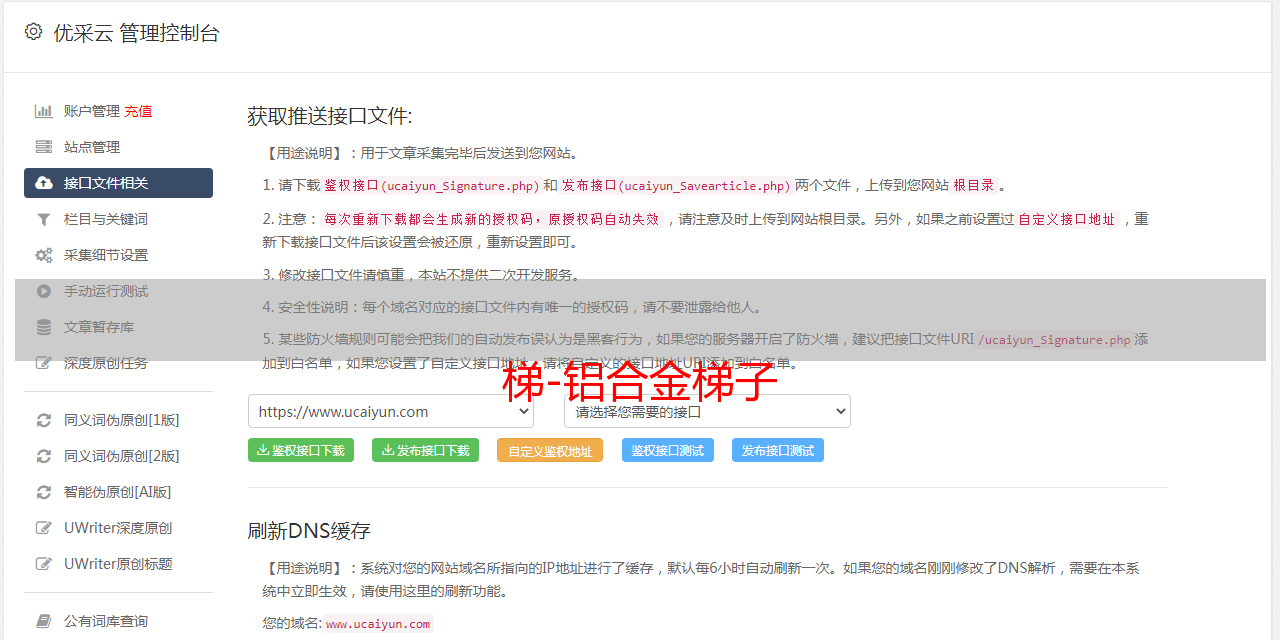Click the blue 鉴权接口测试 button

(x=668, y=450)
